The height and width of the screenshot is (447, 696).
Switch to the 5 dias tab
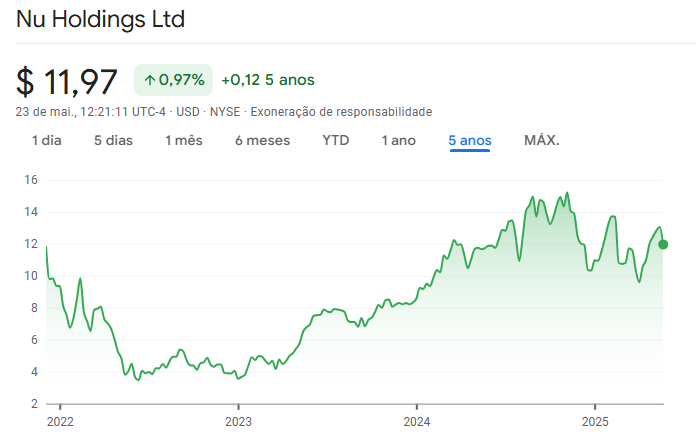(x=113, y=140)
